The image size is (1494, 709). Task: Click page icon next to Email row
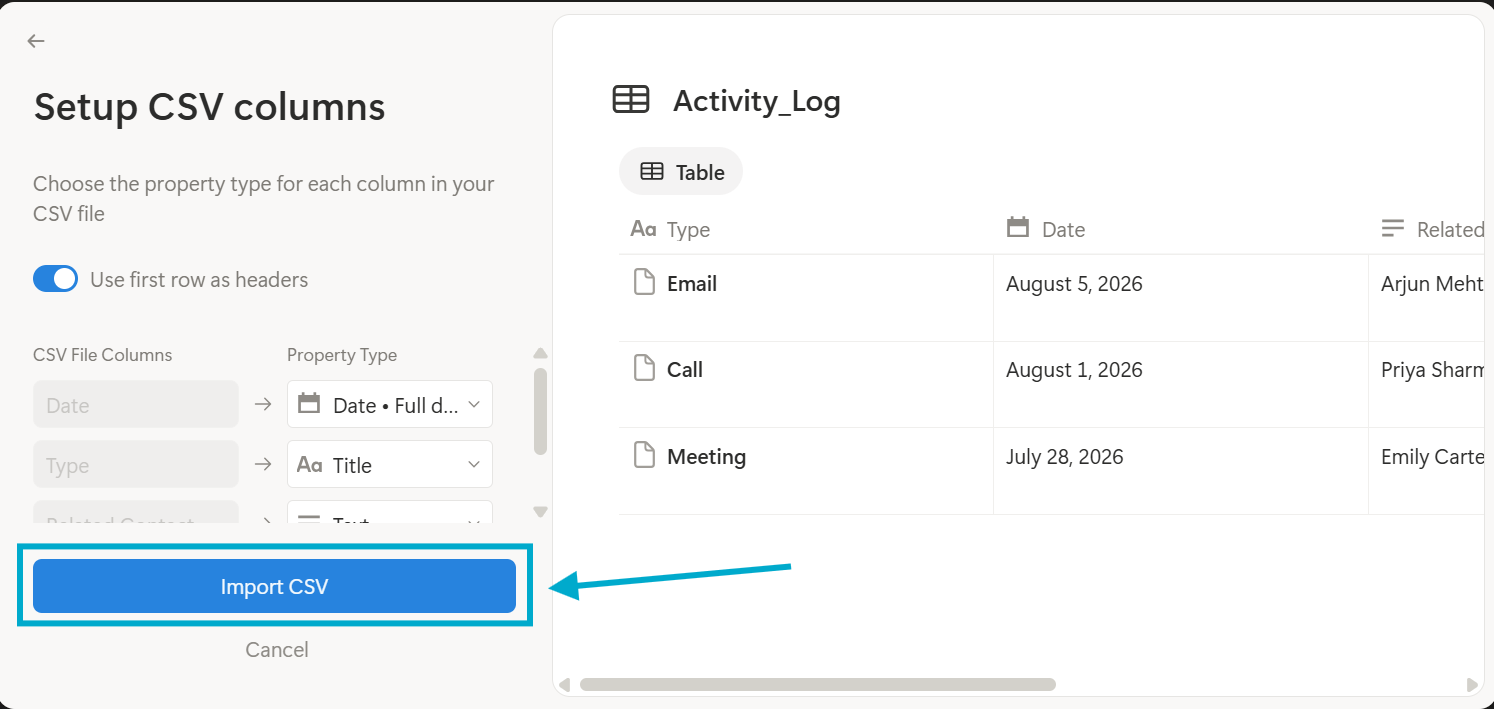click(645, 283)
